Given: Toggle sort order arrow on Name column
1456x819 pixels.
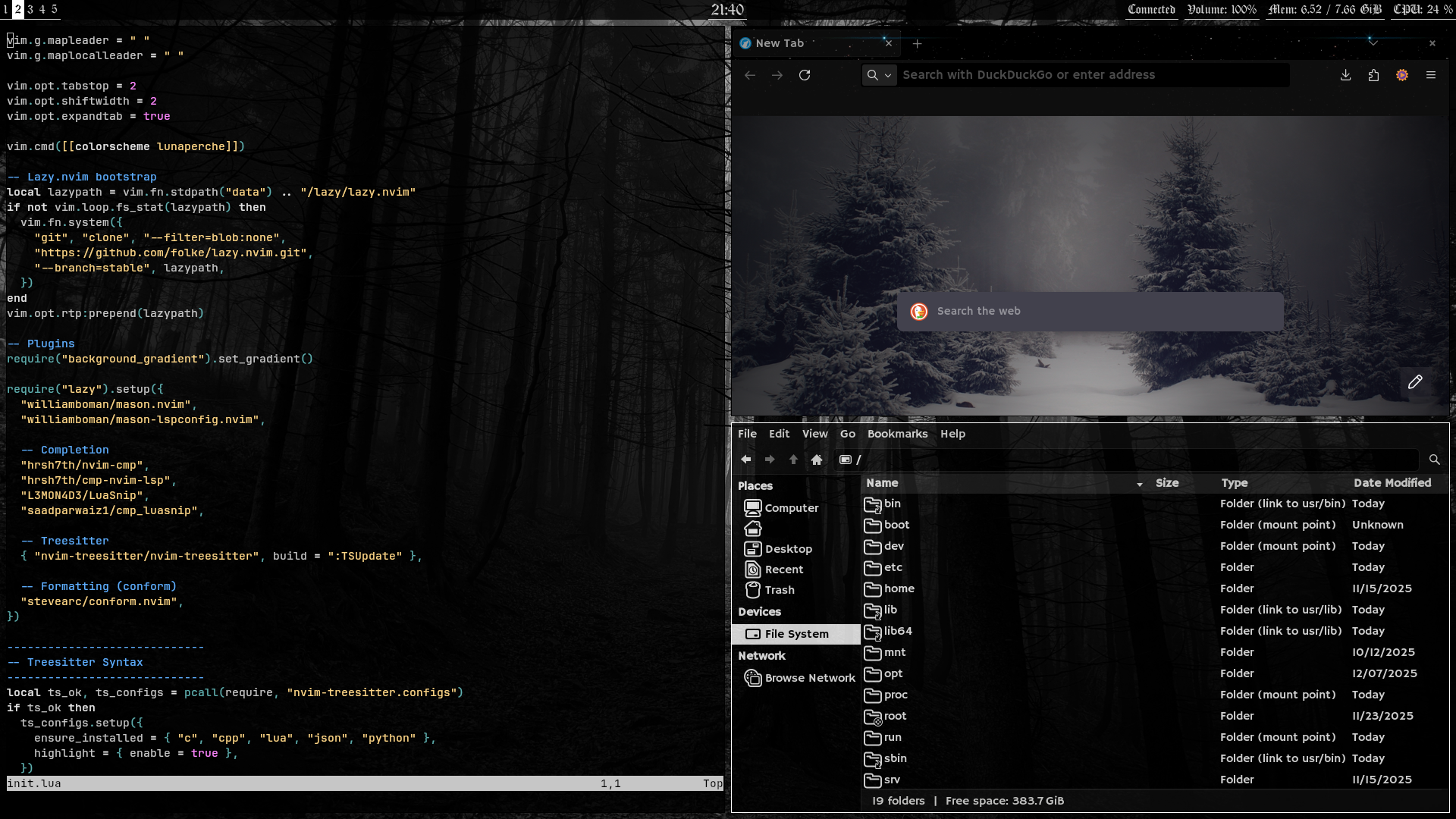Looking at the screenshot, I should pyautogui.click(x=1139, y=484).
